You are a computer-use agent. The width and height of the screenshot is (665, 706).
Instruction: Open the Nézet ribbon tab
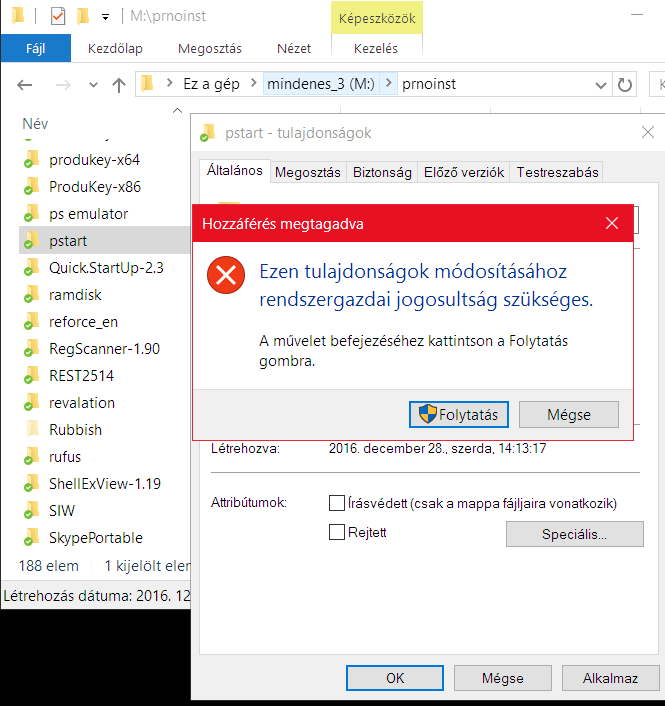coord(294,48)
